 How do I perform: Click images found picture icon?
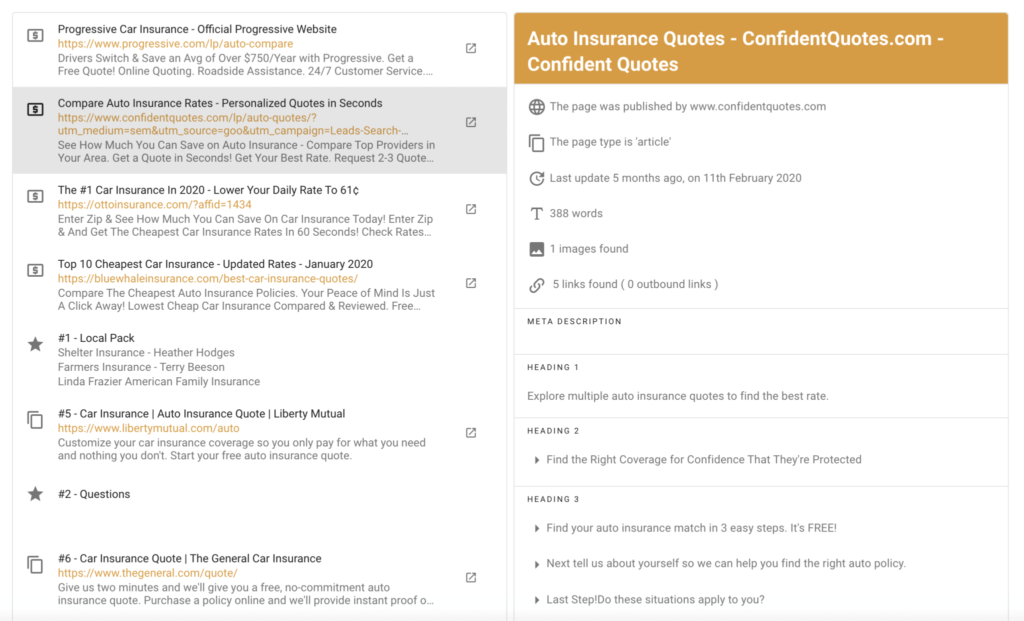pyautogui.click(x=537, y=249)
